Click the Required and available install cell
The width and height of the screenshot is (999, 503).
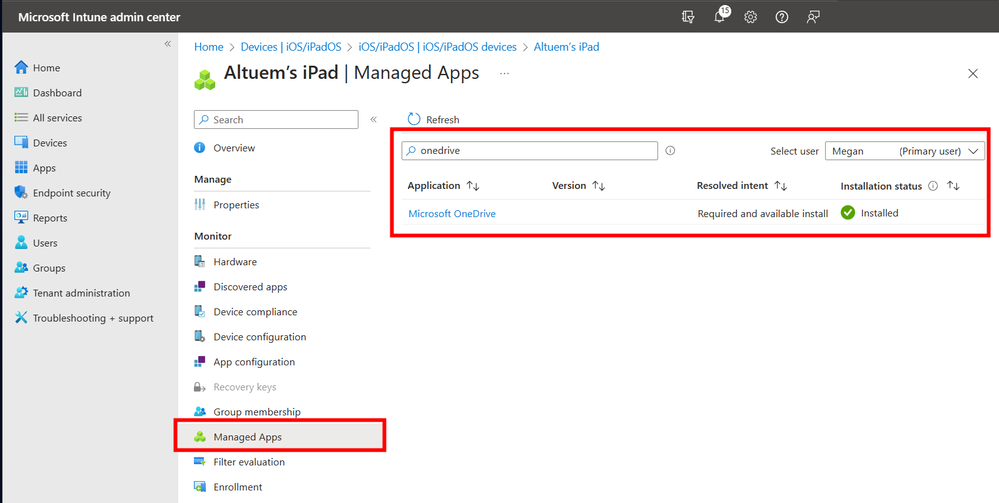click(x=763, y=214)
